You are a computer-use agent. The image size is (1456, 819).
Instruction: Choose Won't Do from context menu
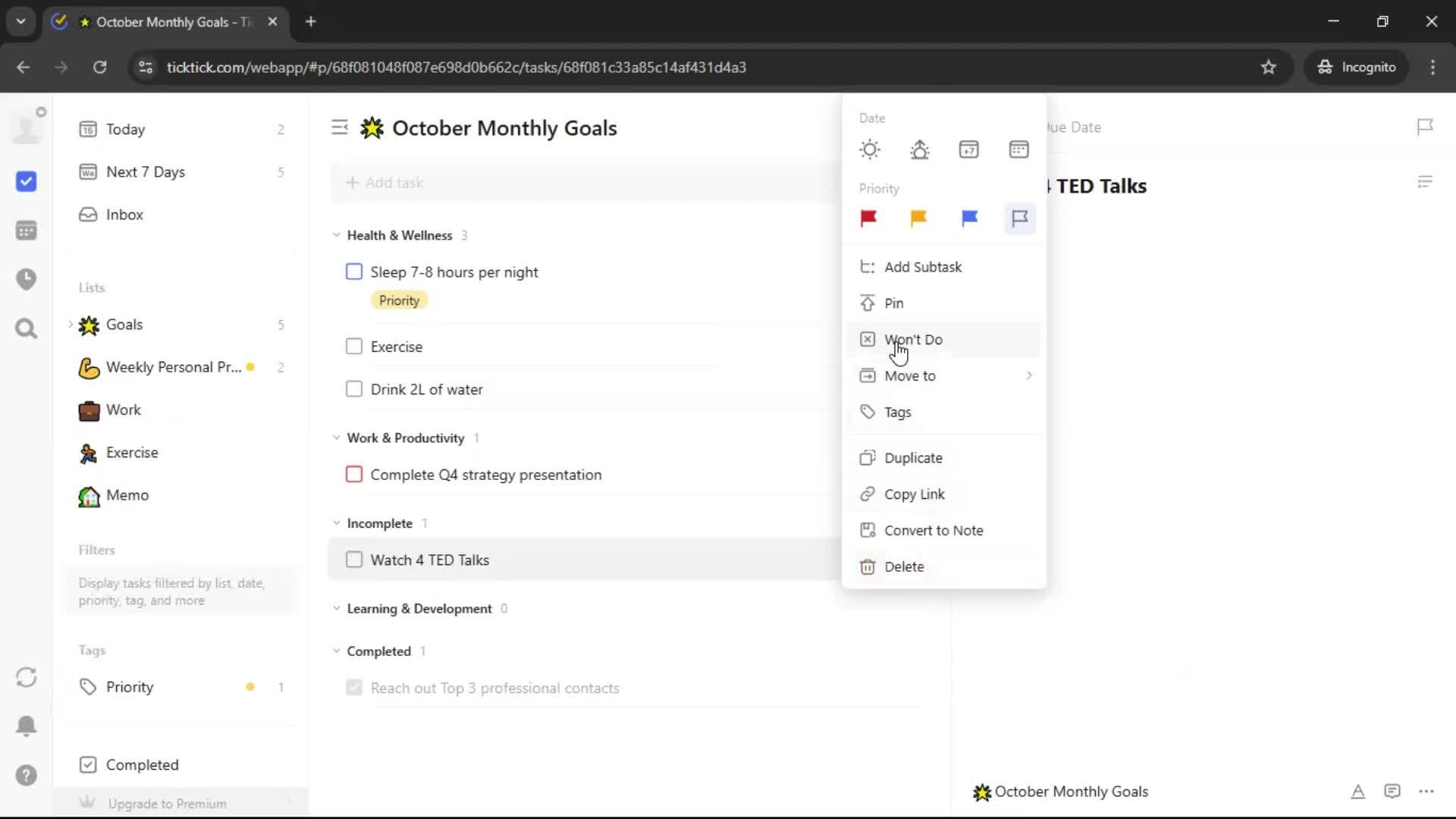coord(913,340)
